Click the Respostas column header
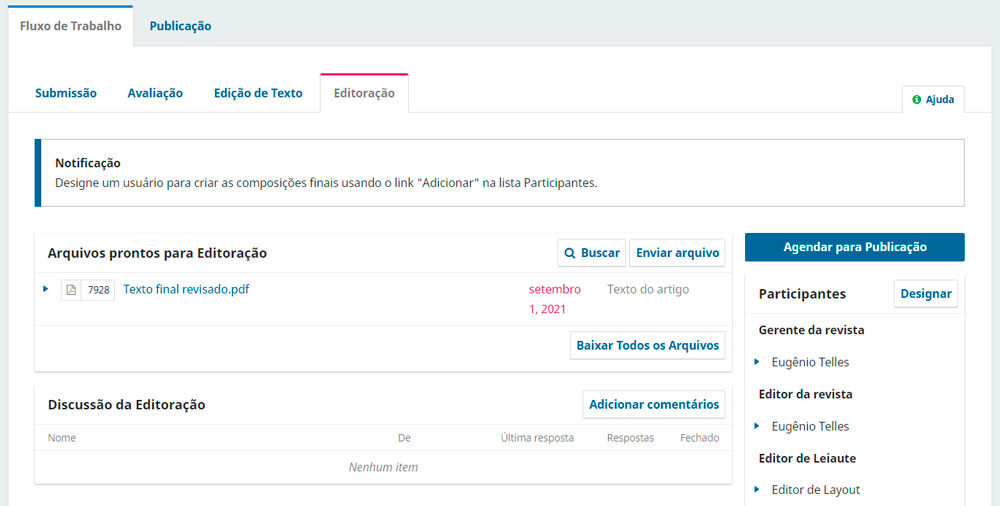Viewport: 1000px width, 506px height. pyautogui.click(x=630, y=438)
